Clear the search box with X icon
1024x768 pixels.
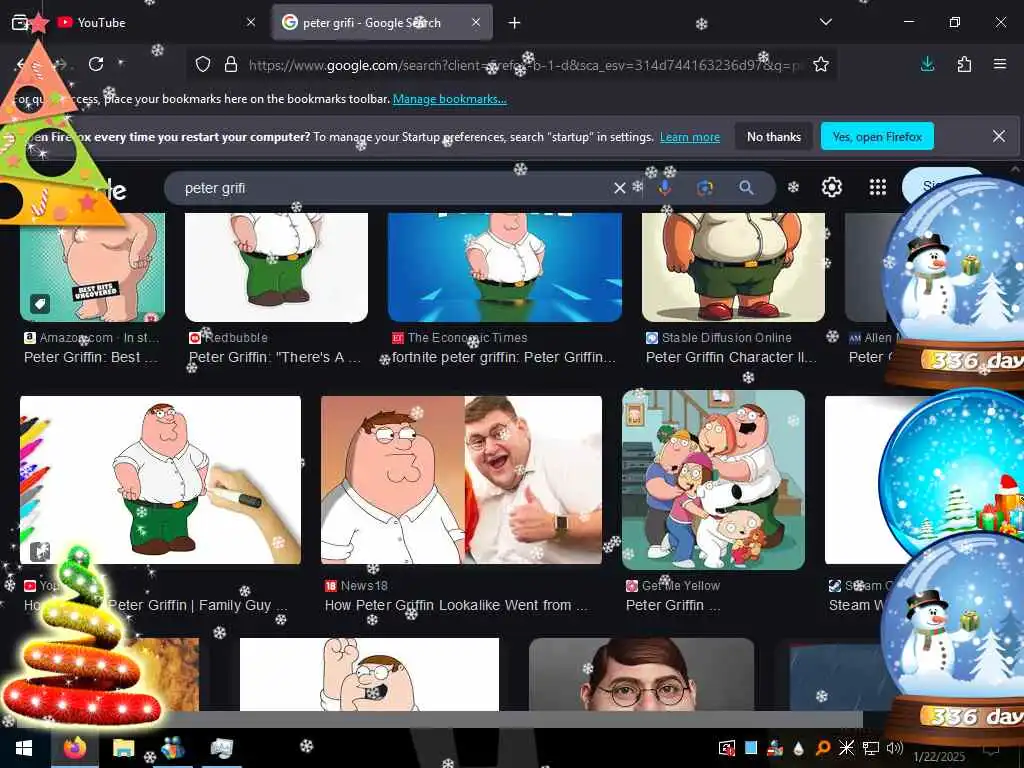coord(620,188)
